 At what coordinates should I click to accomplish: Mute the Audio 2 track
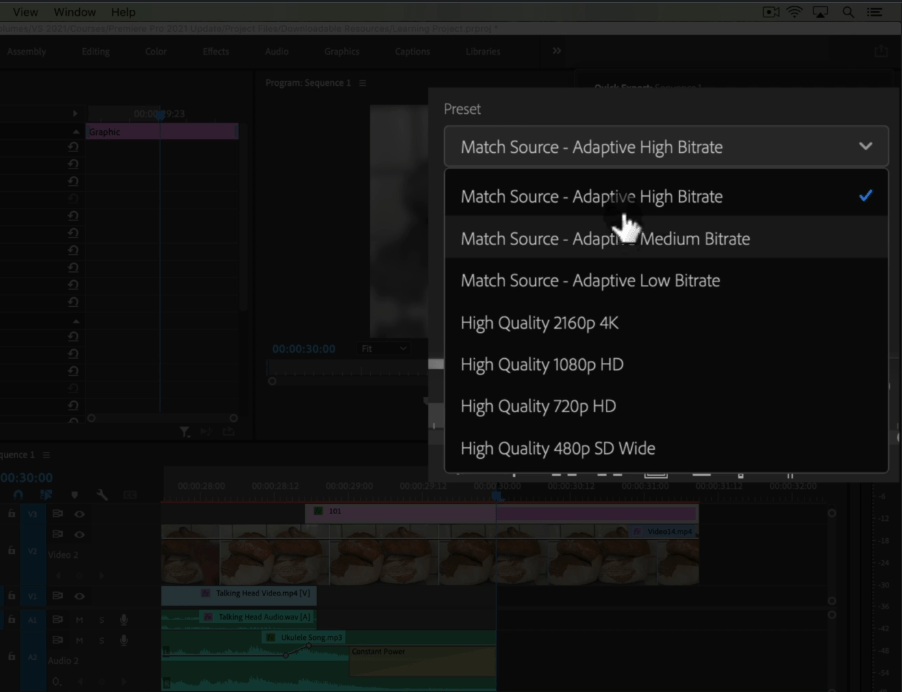pyautogui.click(x=79, y=640)
